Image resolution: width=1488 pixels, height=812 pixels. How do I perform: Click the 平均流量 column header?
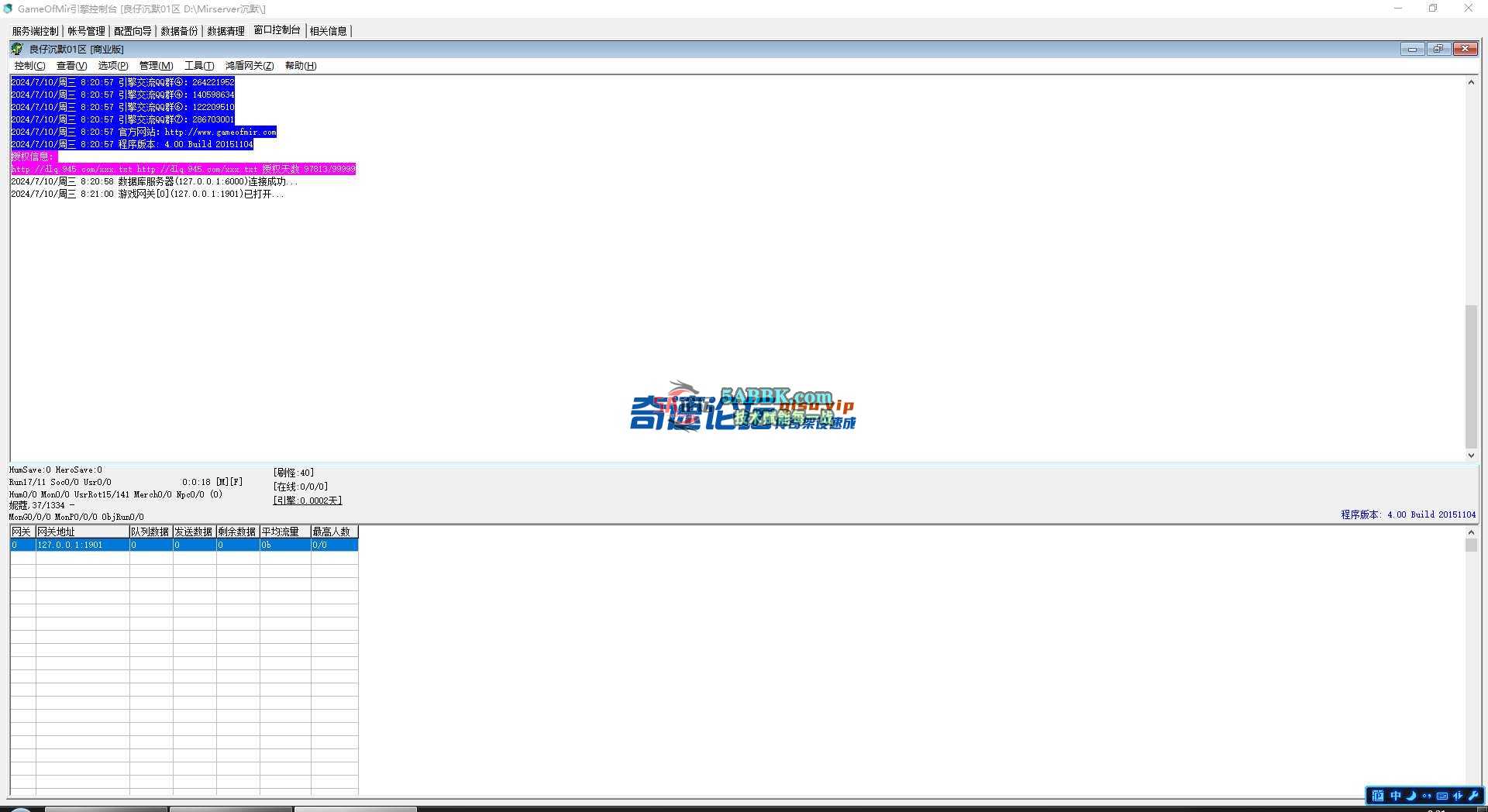tap(285, 532)
